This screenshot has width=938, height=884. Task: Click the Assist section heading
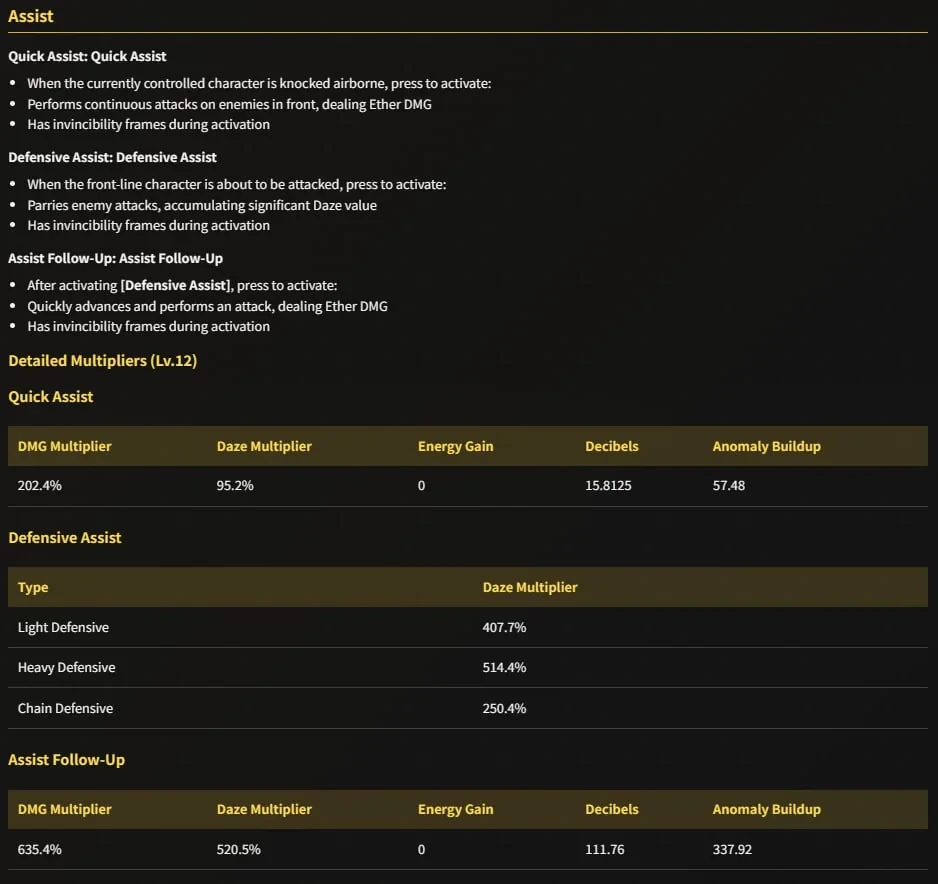(31, 16)
